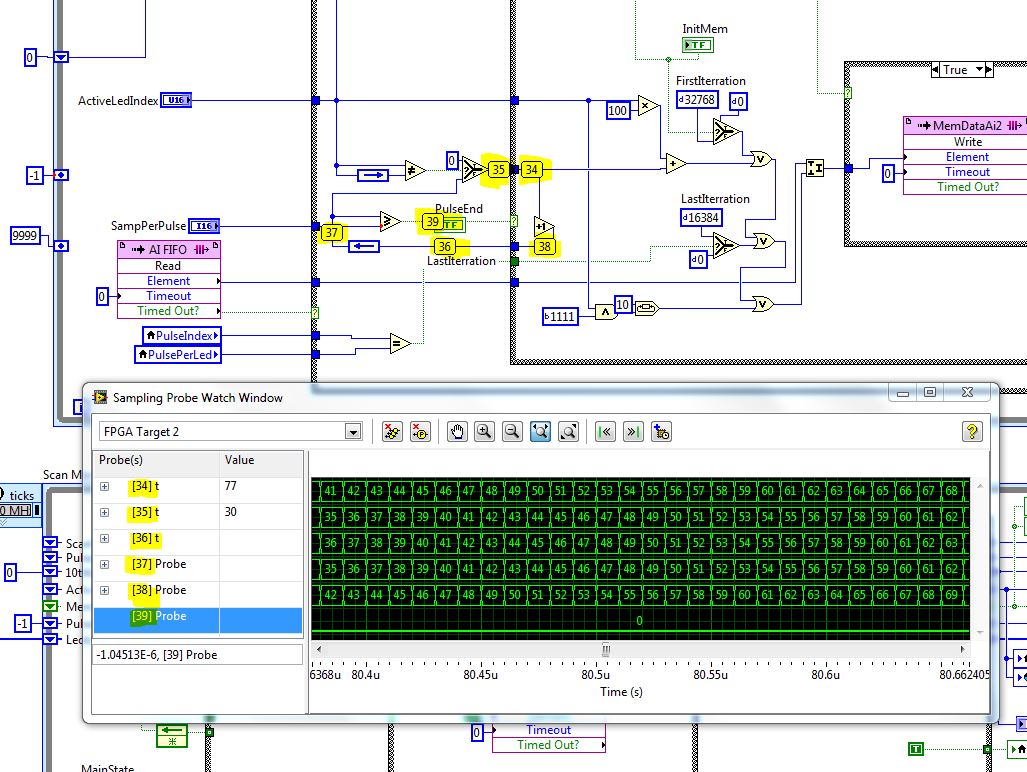Click the SampPerPulse I16 terminal
This screenshot has height=772, width=1027.
tap(204, 226)
